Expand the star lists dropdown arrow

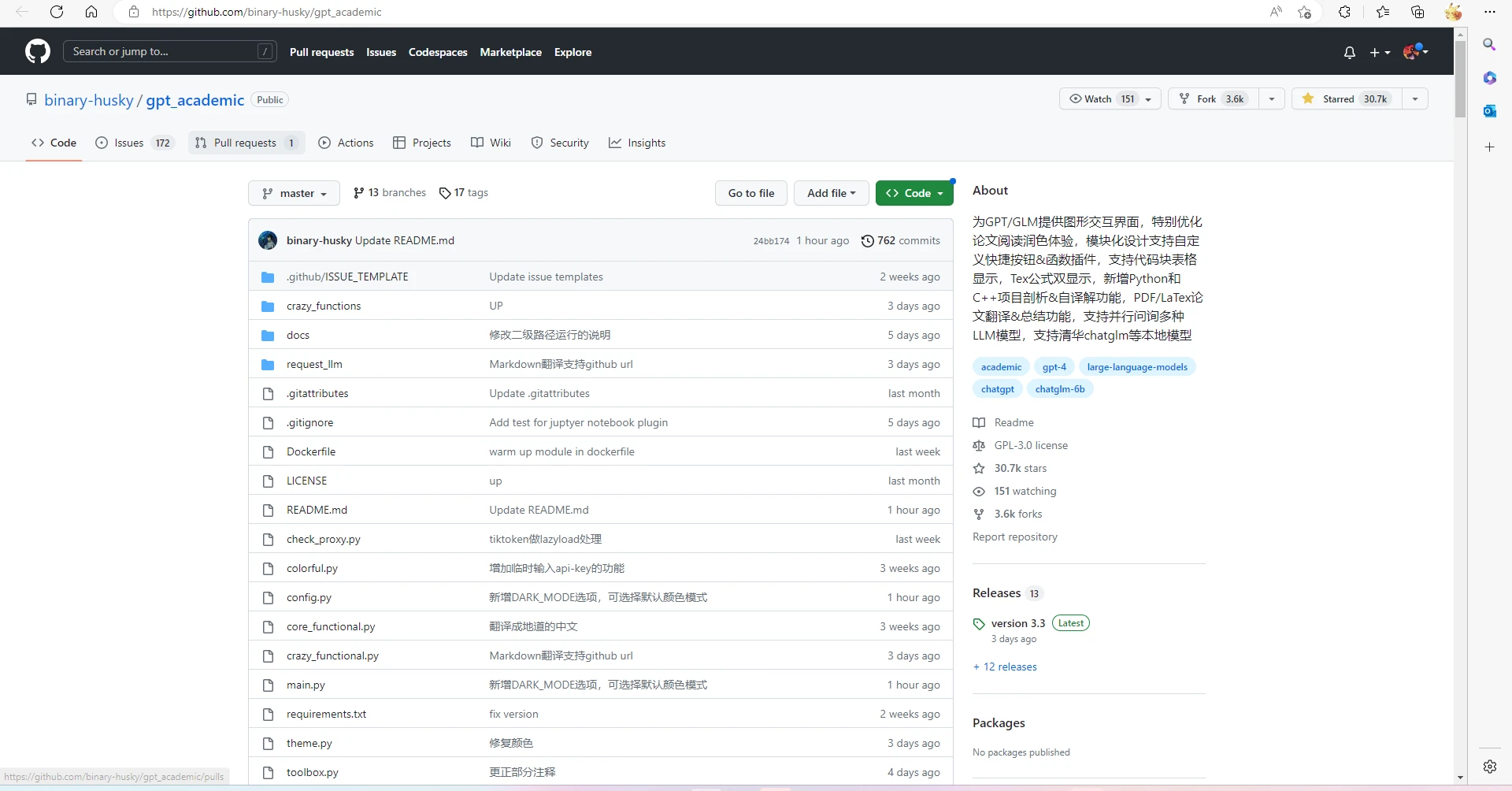[1415, 99]
